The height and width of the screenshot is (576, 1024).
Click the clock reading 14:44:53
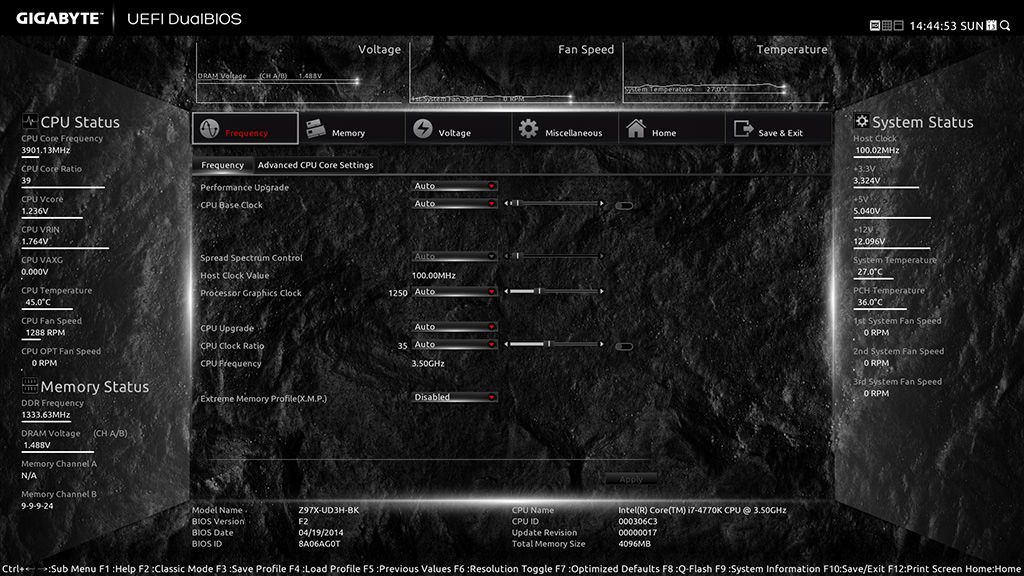tap(933, 26)
